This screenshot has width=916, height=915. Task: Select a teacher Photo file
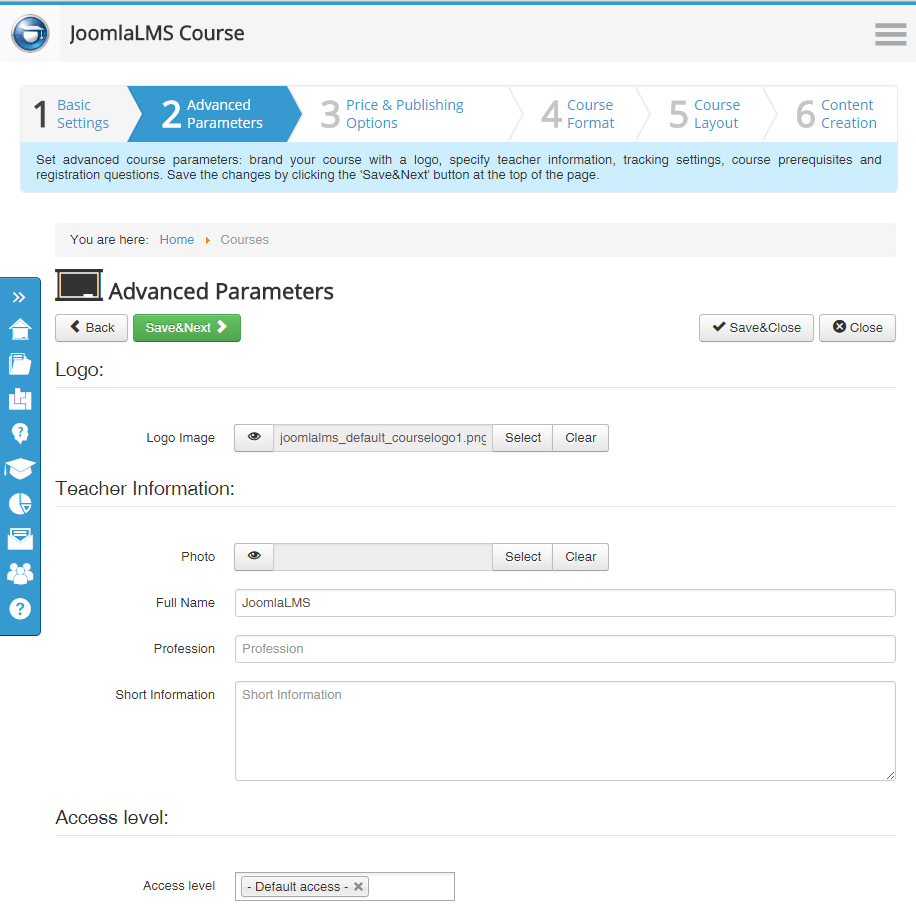pos(523,557)
